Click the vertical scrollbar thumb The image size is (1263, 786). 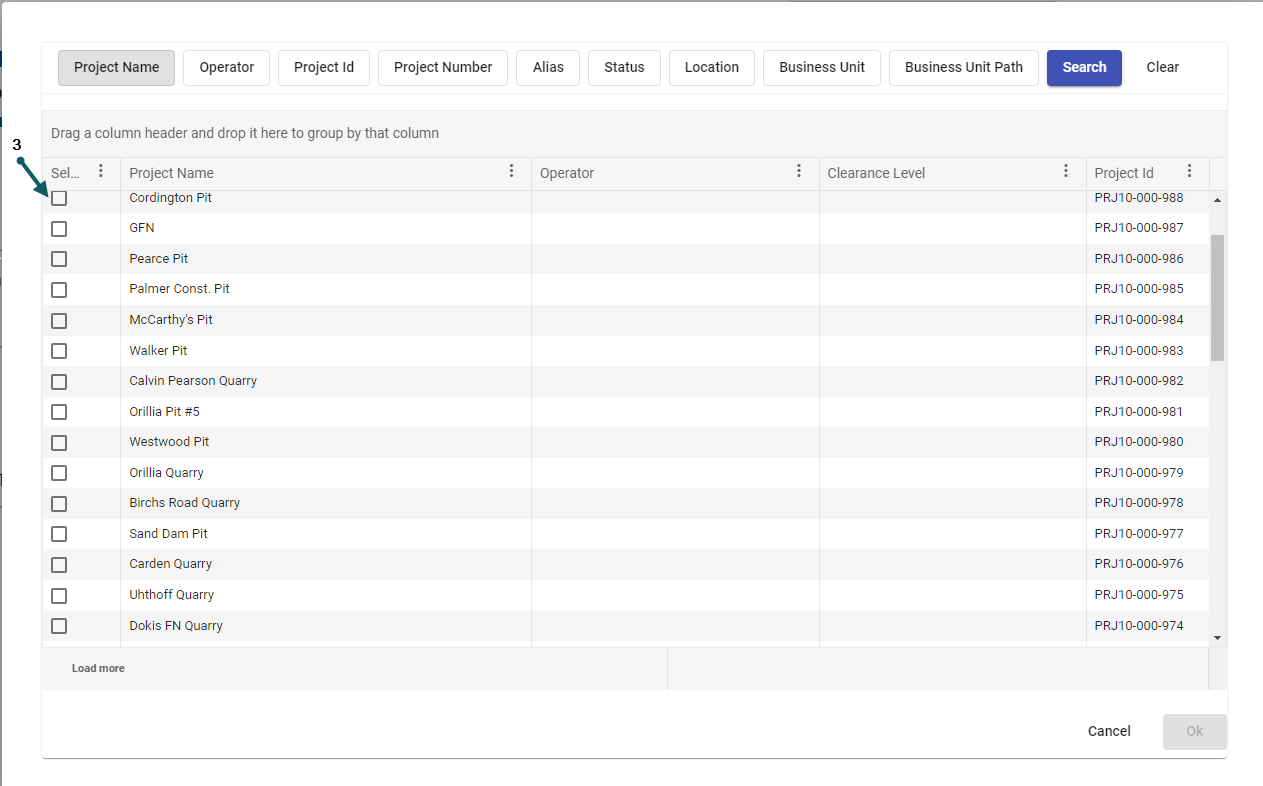click(x=1217, y=297)
